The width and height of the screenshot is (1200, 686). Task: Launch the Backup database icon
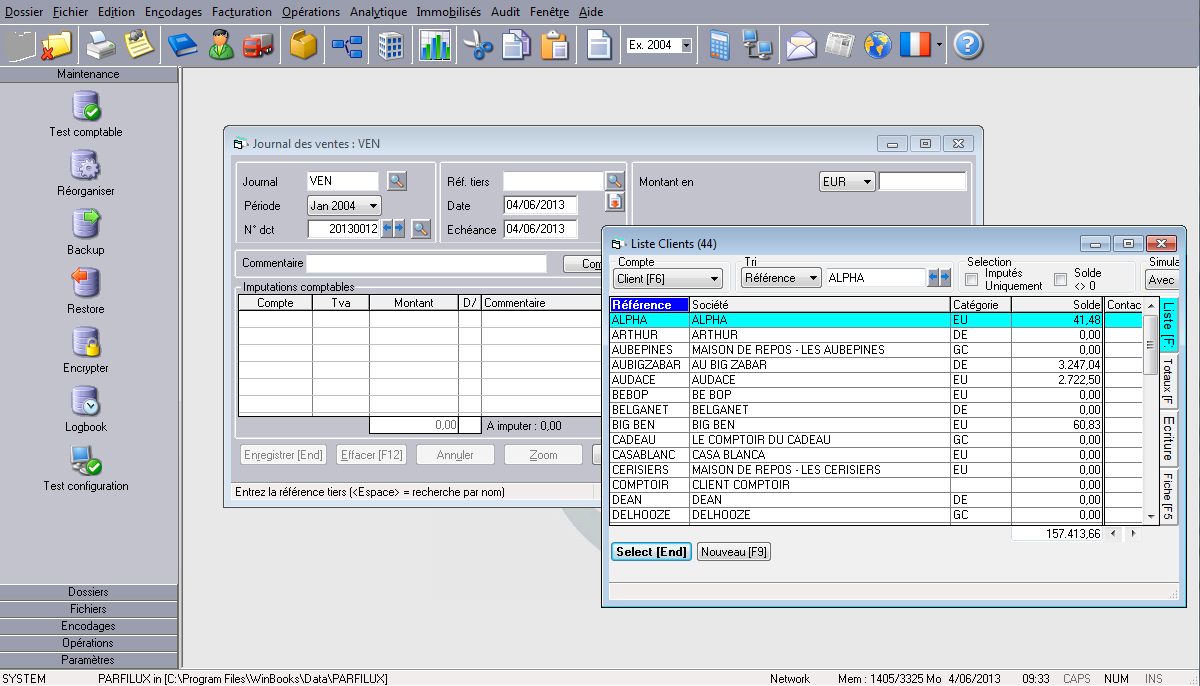(86, 224)
